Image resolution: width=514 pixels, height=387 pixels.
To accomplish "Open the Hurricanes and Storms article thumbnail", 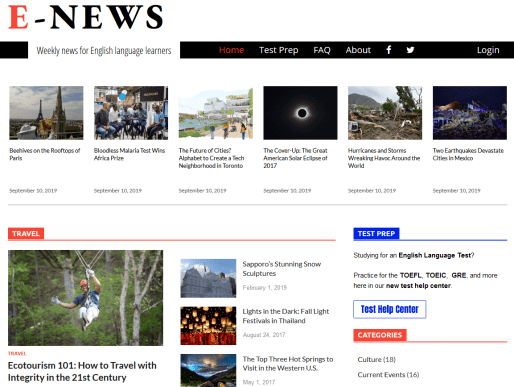I will coord(385,113).
